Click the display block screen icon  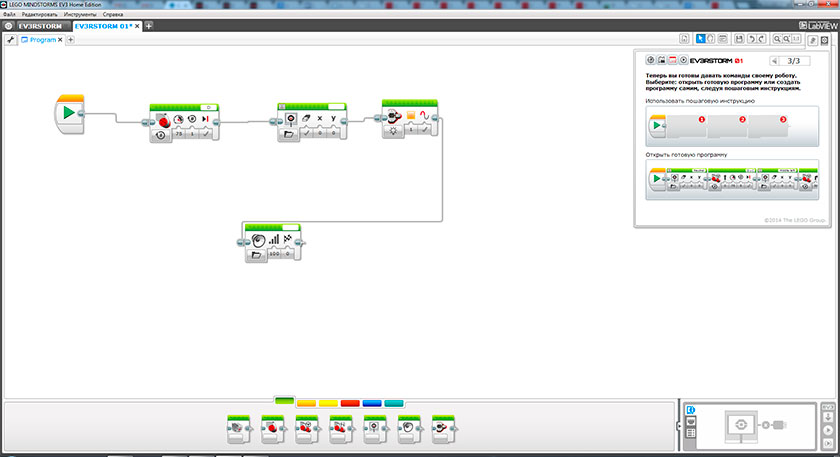pos(291,118)
